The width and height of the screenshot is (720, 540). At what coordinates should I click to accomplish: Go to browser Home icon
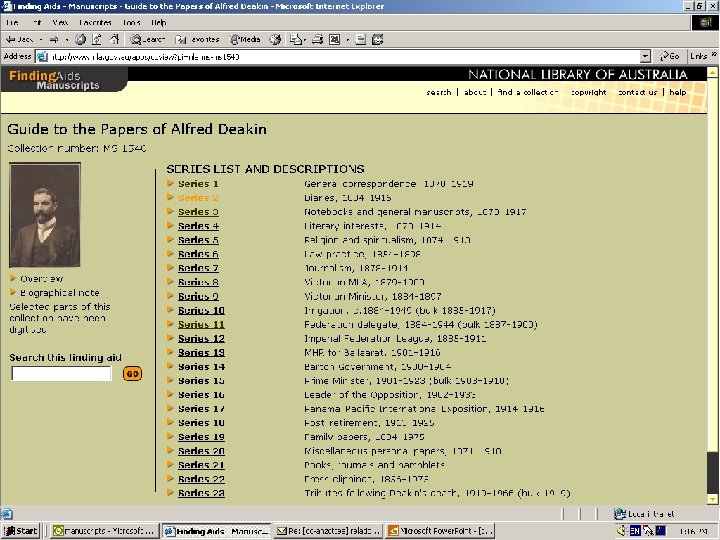tap(114, 39)
